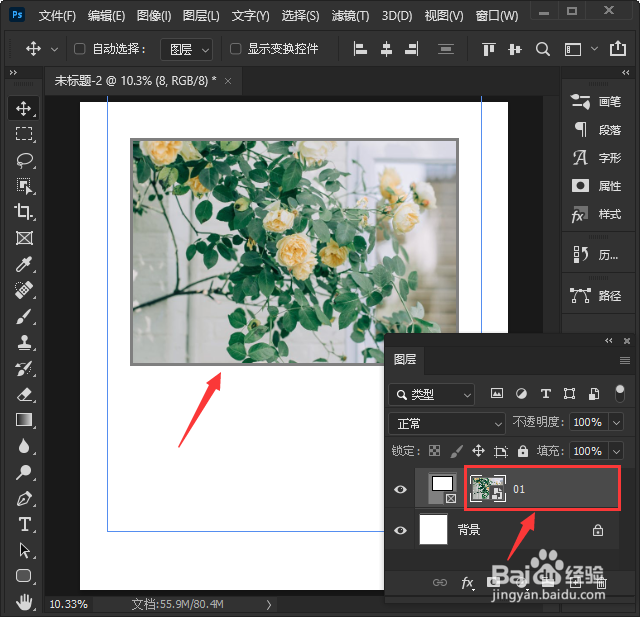Toggle lock all padlock icon

522,451
